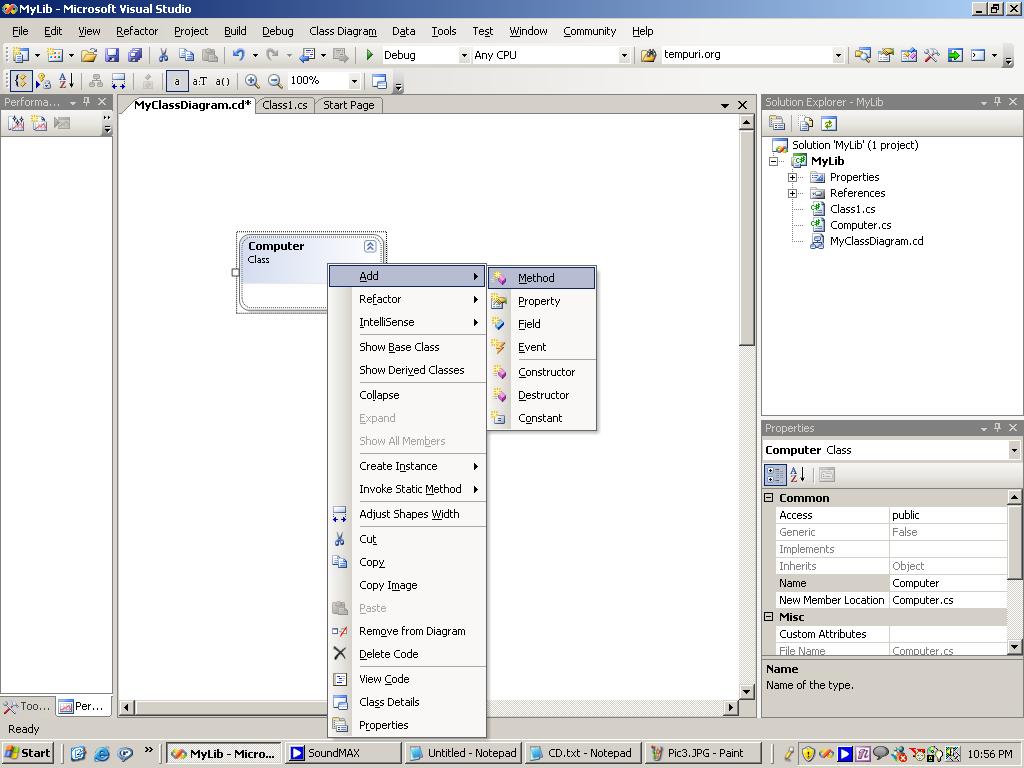Click the Save icon in toolbar
Viewport: 1024px width, 768px height.
[x=112, y=56]
